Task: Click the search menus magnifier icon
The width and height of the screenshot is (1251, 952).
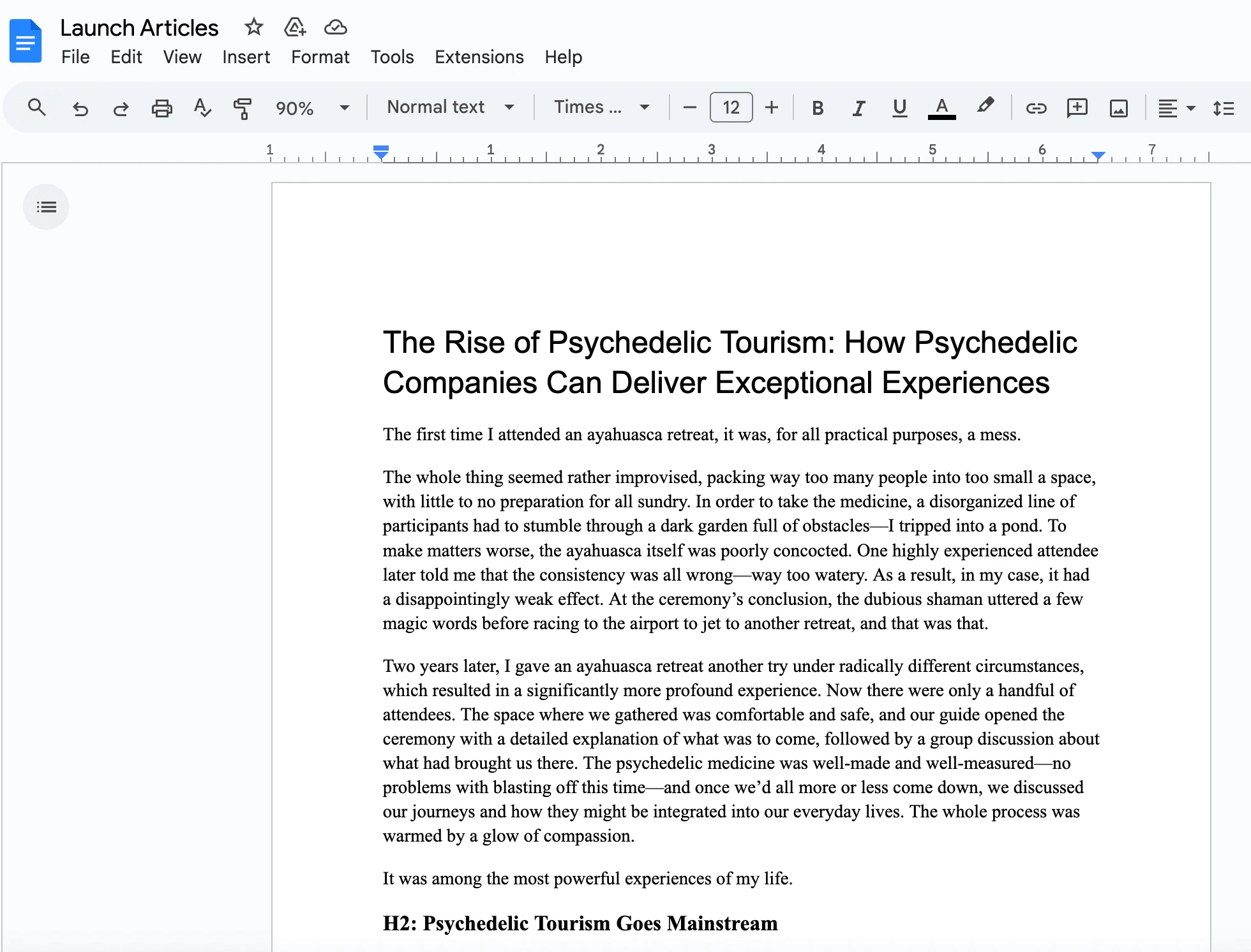Action: [x=37, y=107]
